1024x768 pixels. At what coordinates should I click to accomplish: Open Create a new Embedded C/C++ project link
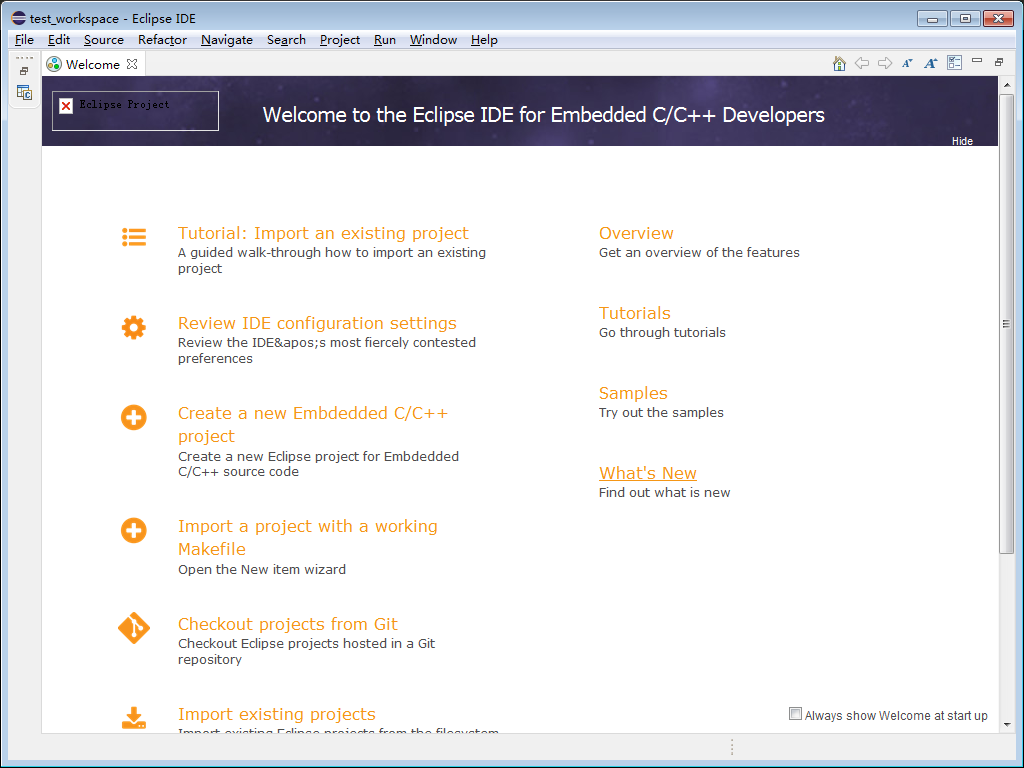point(313,424)
